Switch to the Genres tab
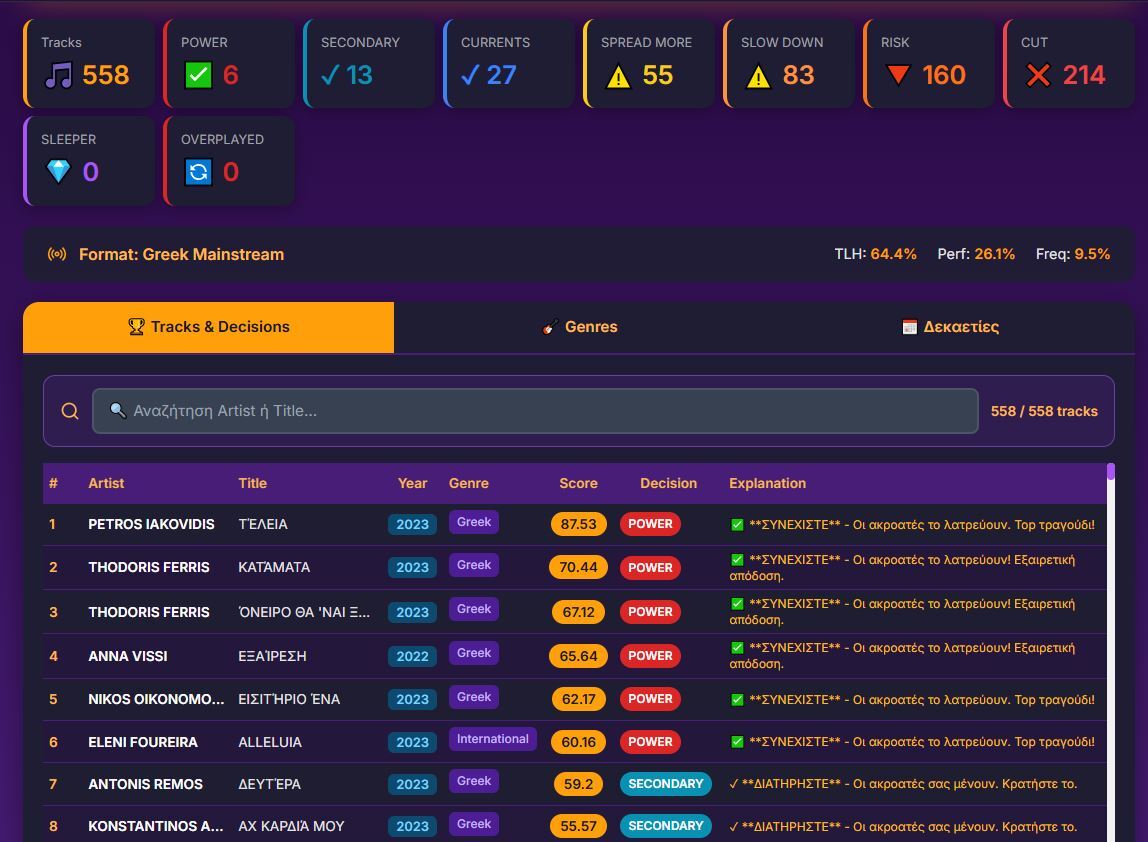This screenshot has height=842, width=1148. point(580,327)
